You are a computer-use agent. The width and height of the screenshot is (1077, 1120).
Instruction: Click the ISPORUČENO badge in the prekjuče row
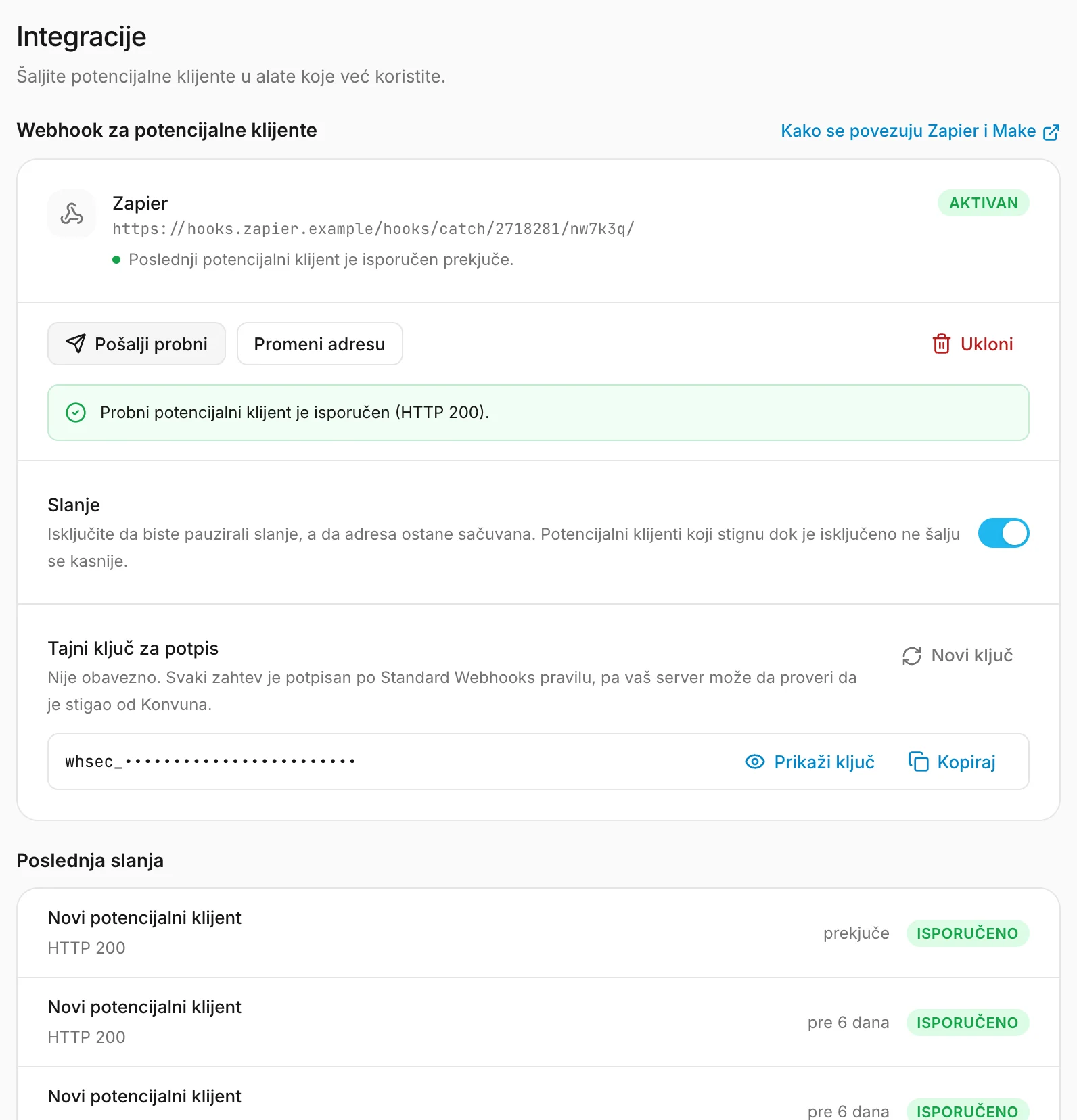point(967,933)
